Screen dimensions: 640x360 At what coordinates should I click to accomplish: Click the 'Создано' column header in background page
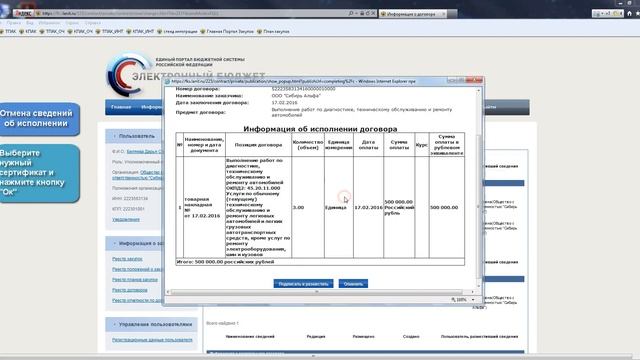click(x=411, y=337)
